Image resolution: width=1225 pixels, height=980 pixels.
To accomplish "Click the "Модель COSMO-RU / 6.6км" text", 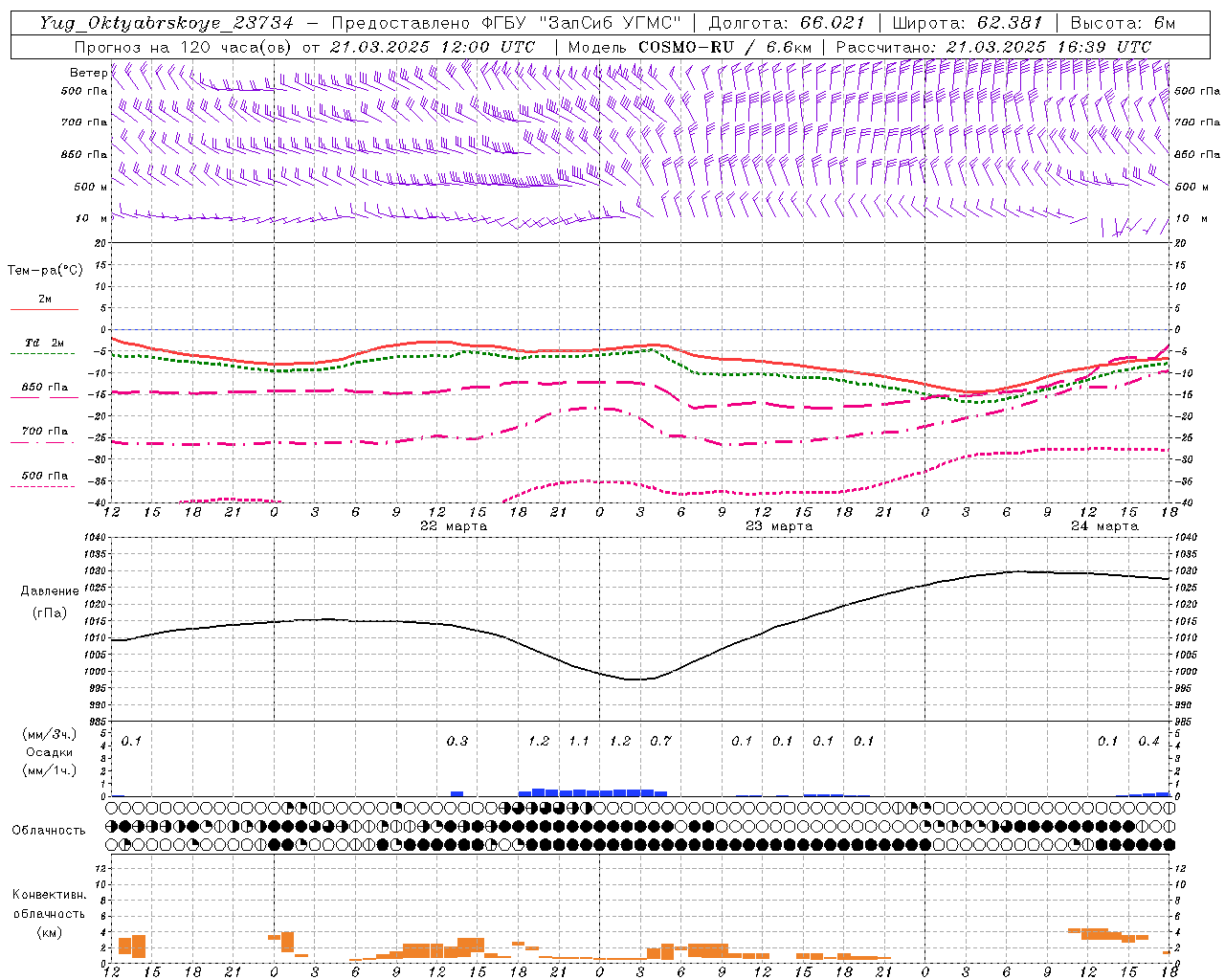I will (689, 47).
